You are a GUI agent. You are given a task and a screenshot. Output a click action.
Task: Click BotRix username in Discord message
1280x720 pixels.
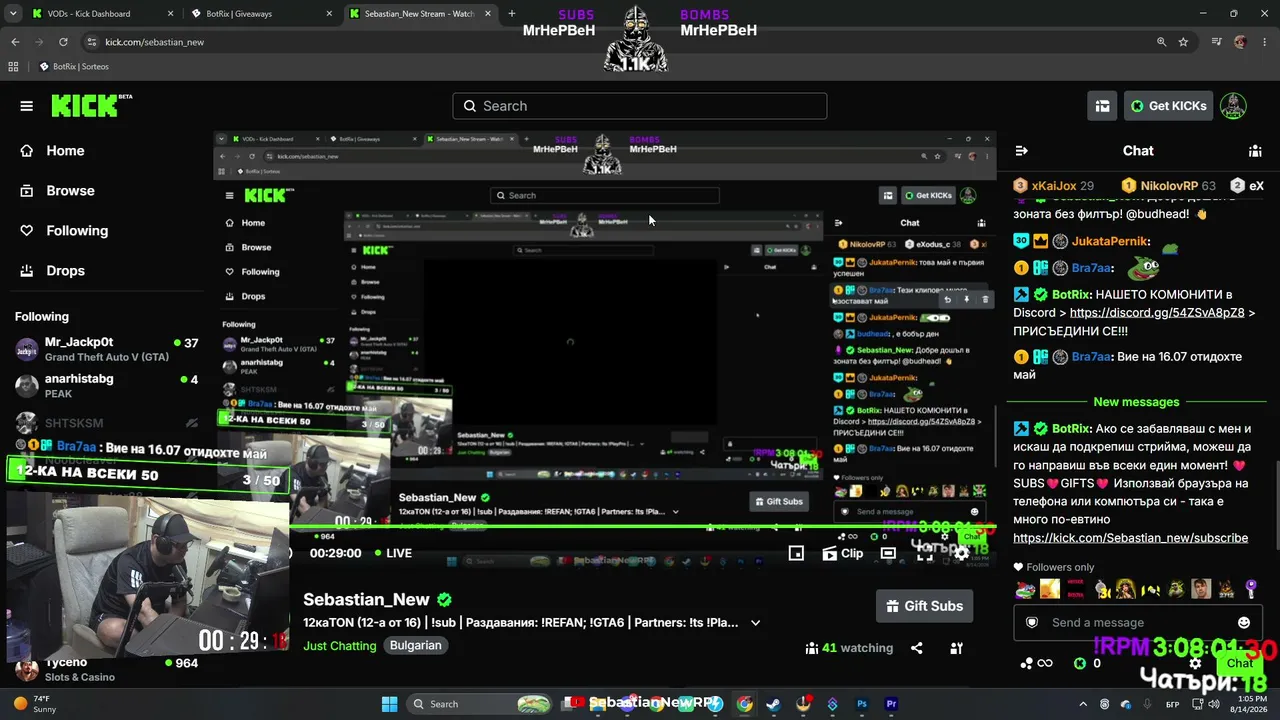click(x=1071, y=294)
